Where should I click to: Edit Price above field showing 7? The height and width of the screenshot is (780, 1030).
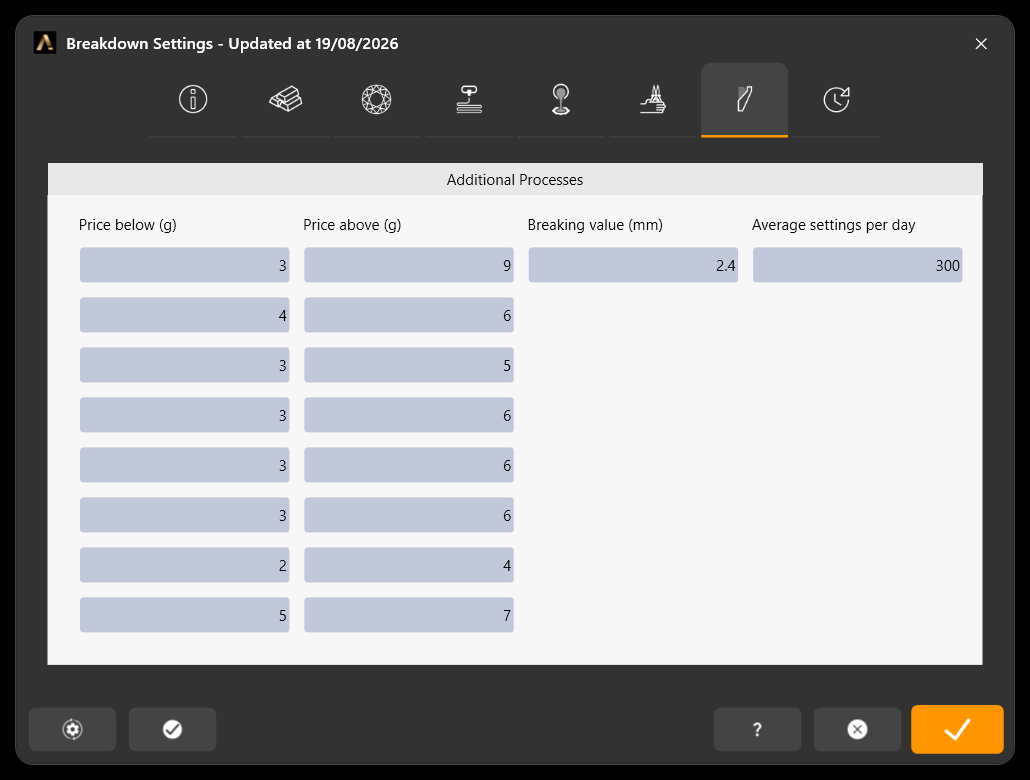tap(409, 615)
